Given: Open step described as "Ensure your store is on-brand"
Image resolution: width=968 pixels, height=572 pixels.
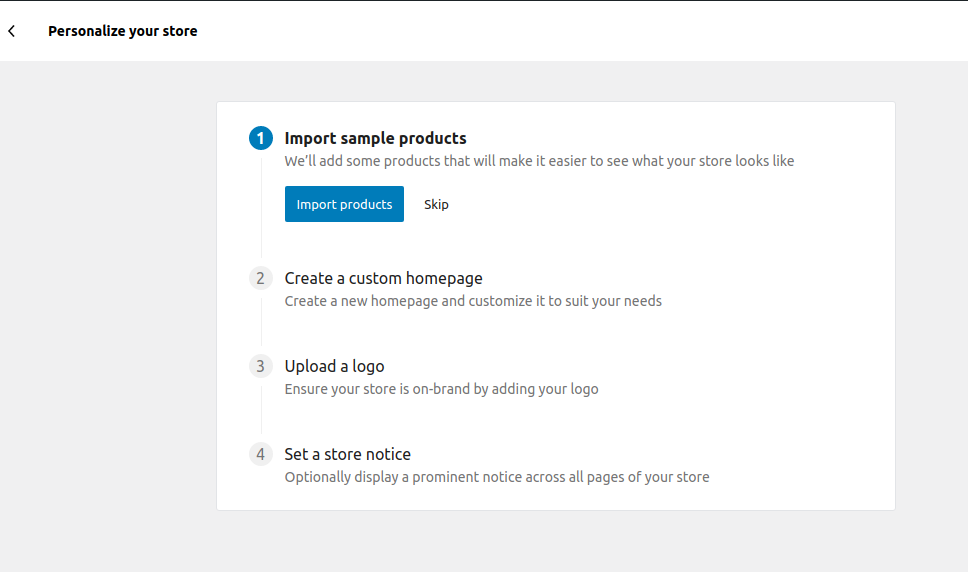Looking at the screenshot, I should click(x=441, y=389).
